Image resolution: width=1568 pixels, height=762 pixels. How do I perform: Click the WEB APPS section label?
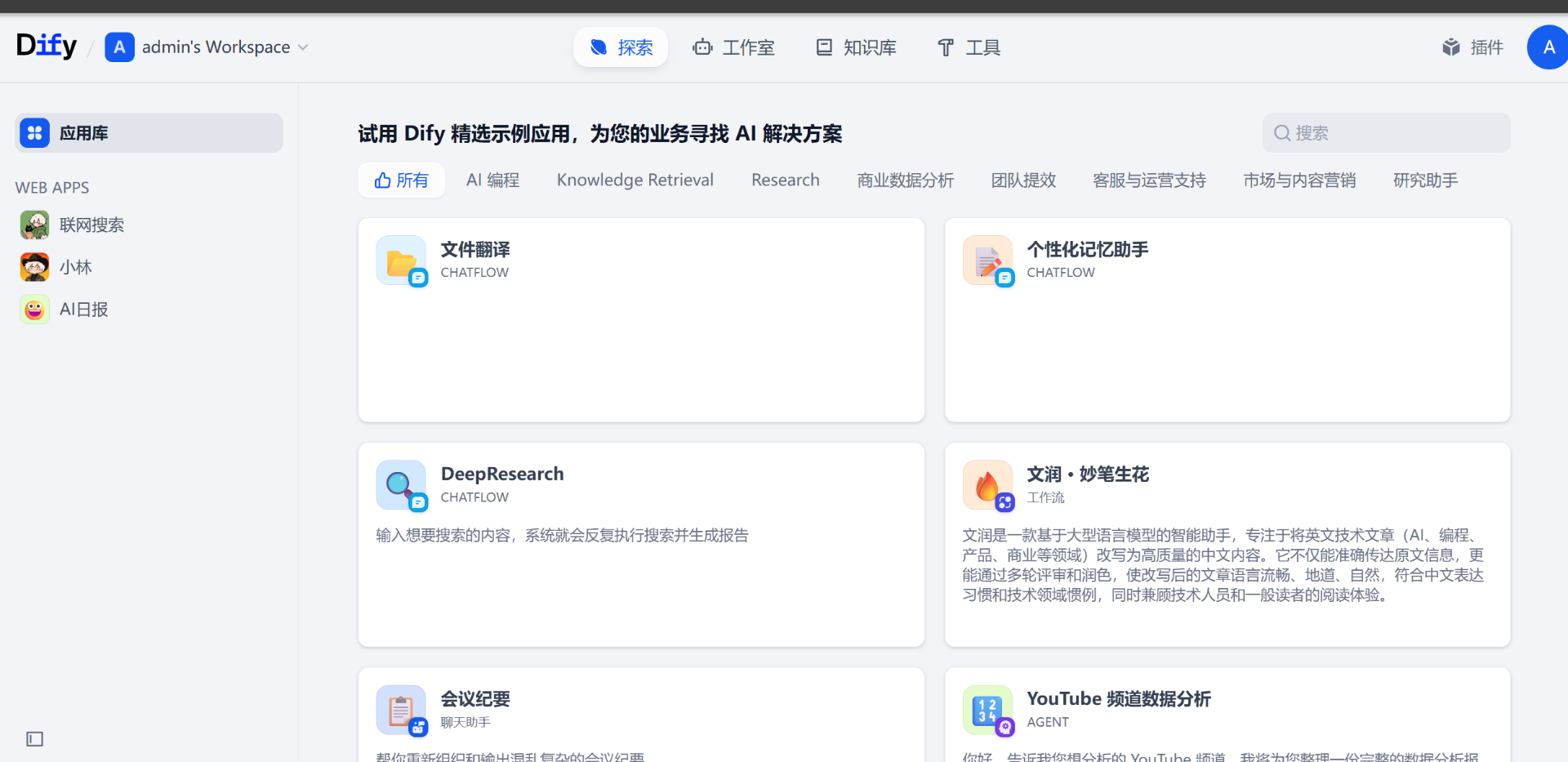(x=52, y=188)
